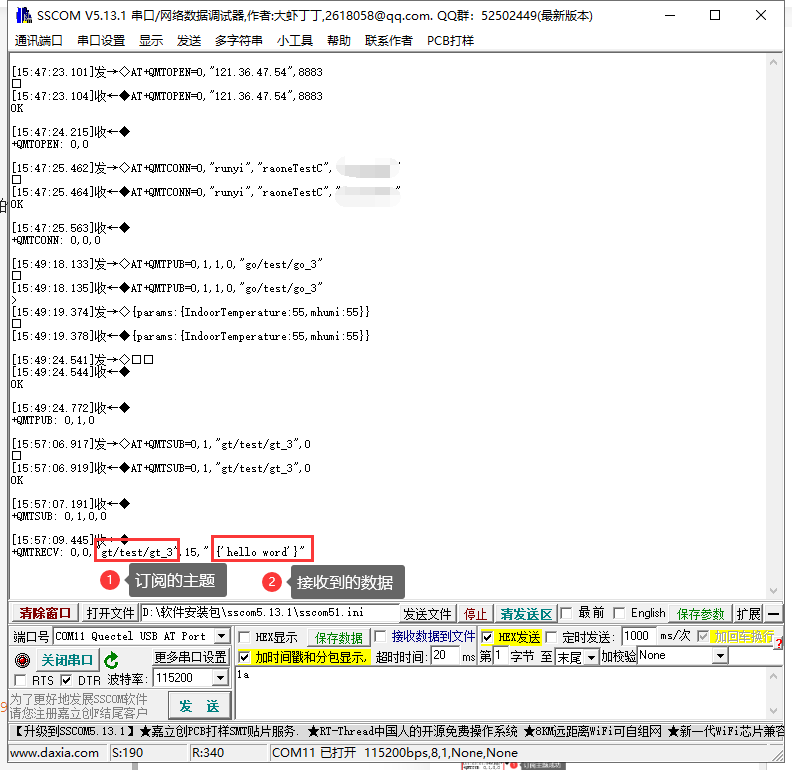The height and width of the screenshot is (770, 792).
Task: Uncheck the DTR checkbox
Action: coord(66,680)
